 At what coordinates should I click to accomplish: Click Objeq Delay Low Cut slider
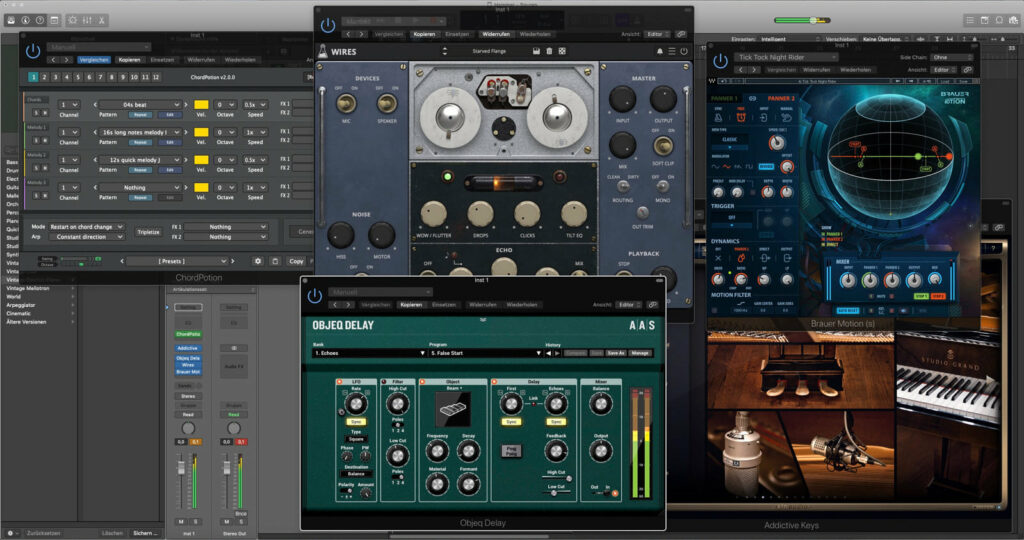pyautogui.click(x=556, y=493)
